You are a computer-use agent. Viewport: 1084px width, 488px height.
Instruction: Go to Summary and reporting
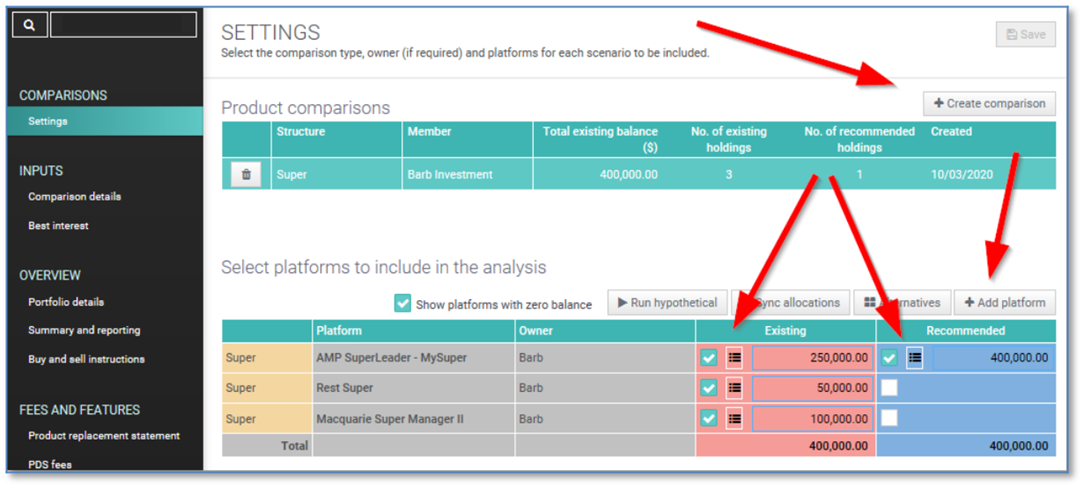pyautogui.click(x=84, y=330)
